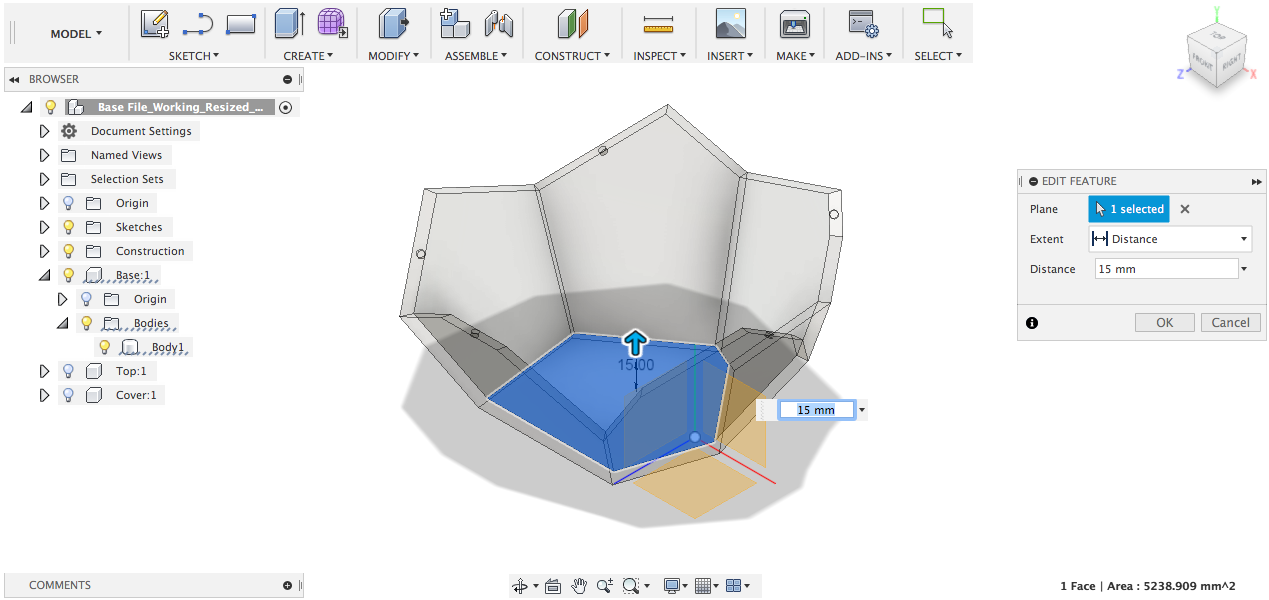Image resolution: width=1269 pixels, height=600 pixels.
Task: Click the New Component assemble icon
Action: [455, 23]
